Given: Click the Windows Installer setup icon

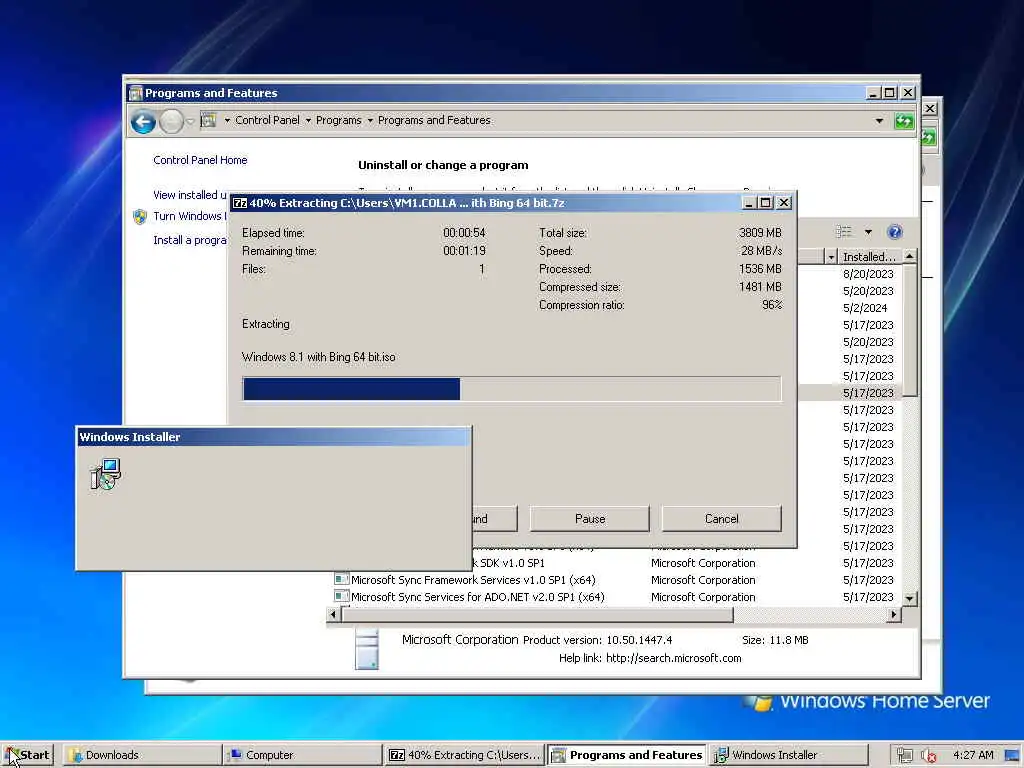Looking at the screenshot, I should click(x=106, y=474).
